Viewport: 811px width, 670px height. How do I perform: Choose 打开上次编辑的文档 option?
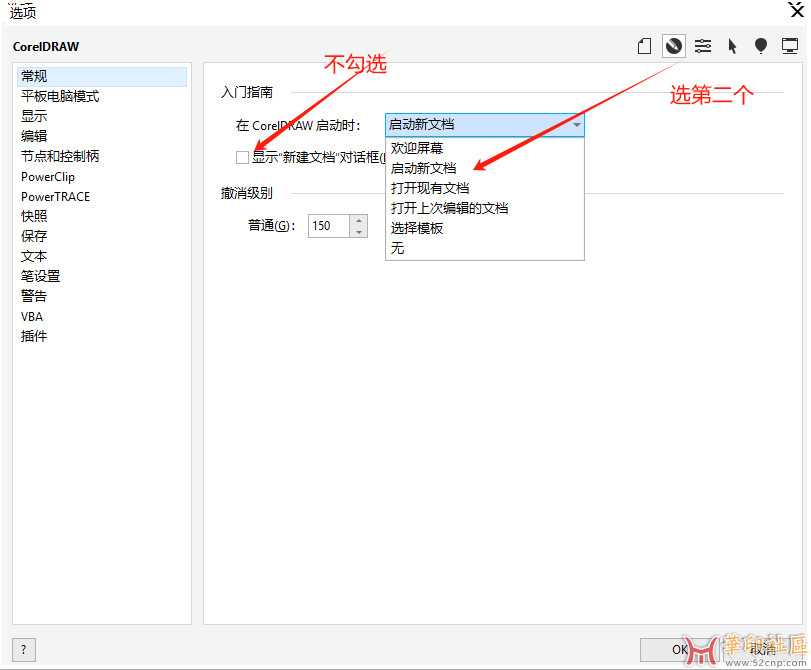pos(485,208)
